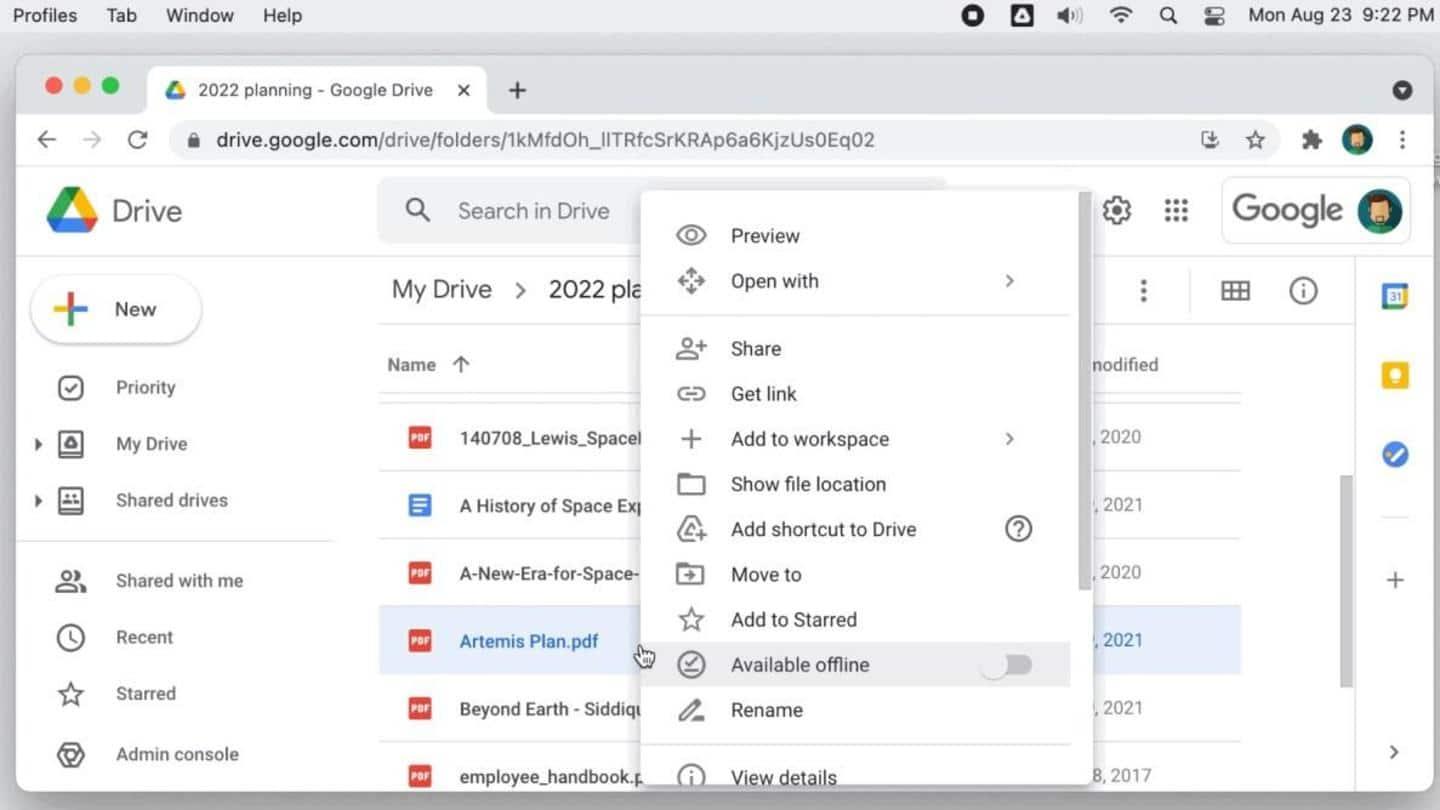This screenshot has width=1440, height=810.
Task: Expand the Shared drives tree
Action: (38, 500)
